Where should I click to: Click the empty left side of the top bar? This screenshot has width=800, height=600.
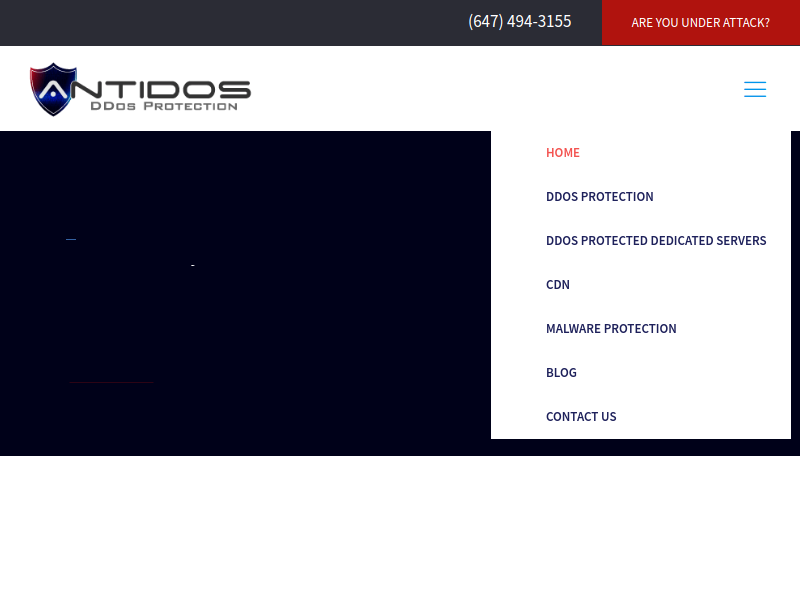click(x=200, y=22)
